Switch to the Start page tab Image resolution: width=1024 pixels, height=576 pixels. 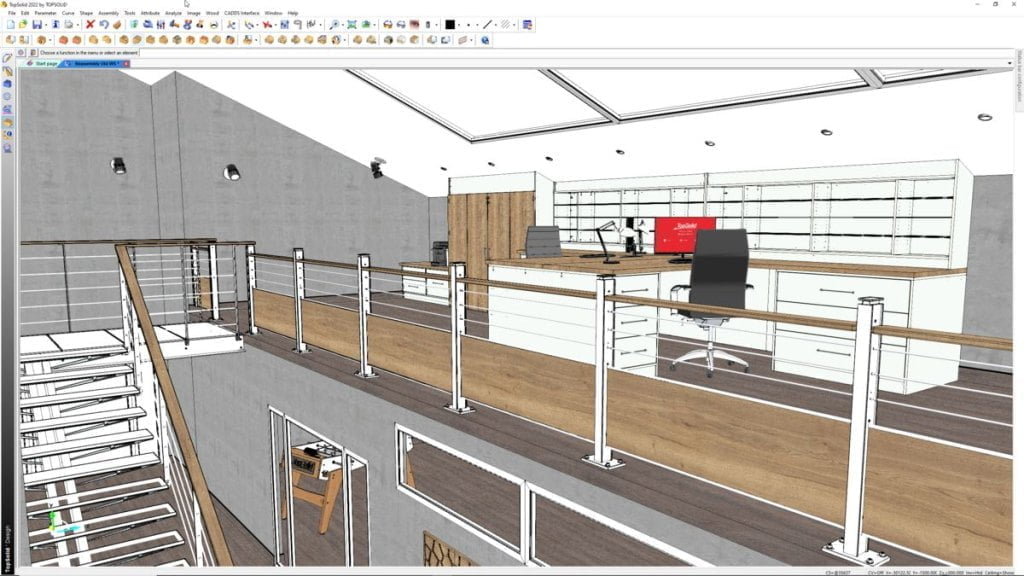tap(44, 61)
